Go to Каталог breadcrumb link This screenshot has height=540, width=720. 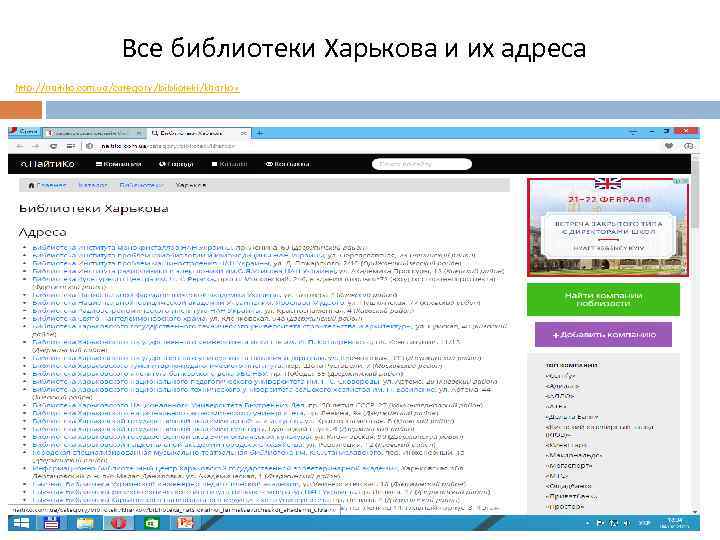(x=93, y=186)
